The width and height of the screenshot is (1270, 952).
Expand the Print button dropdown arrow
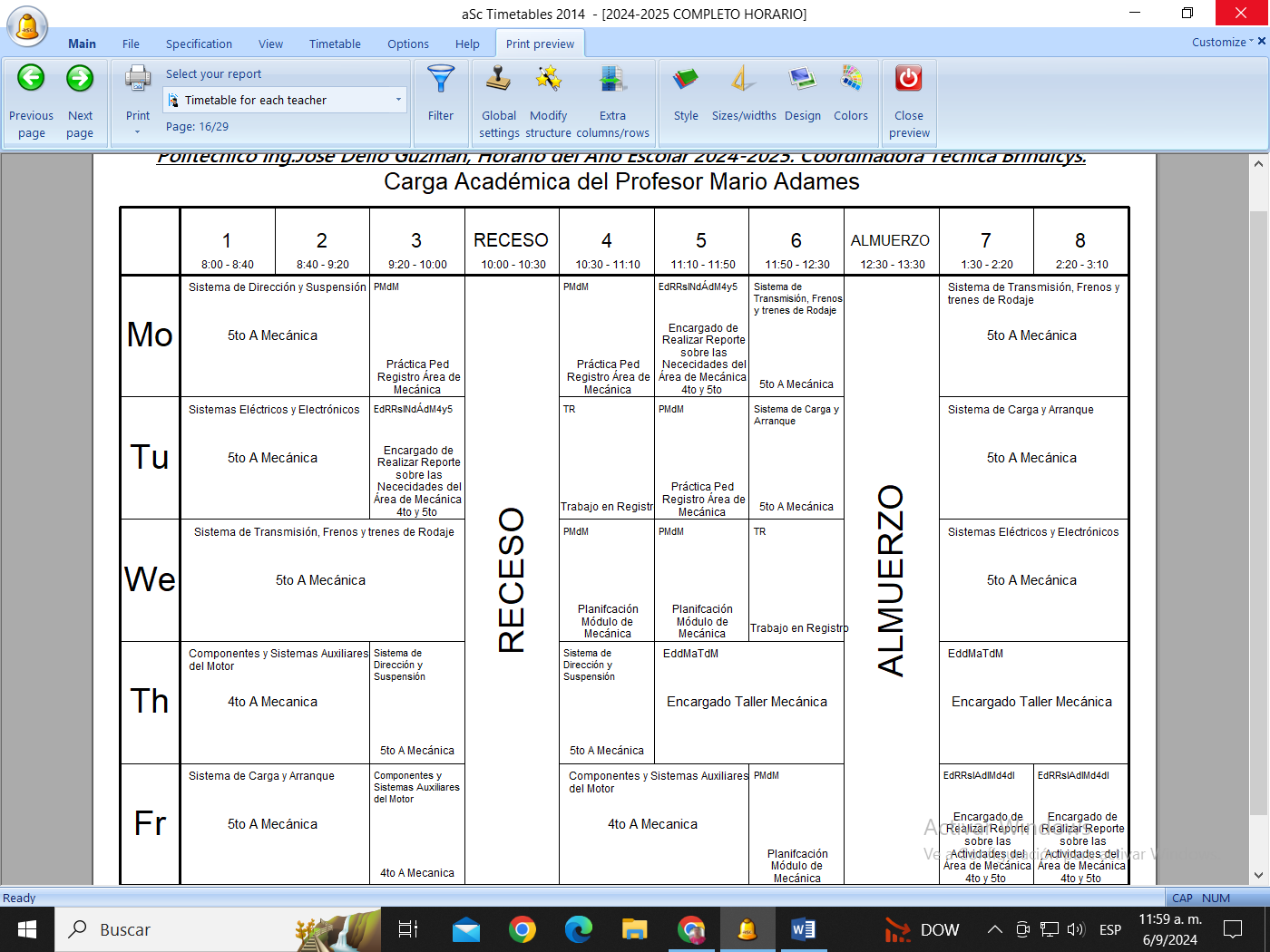[138, 132]
